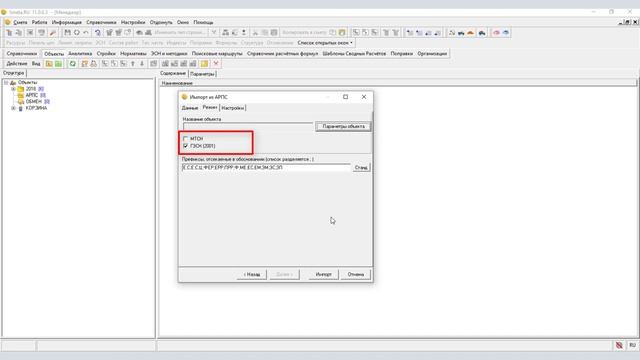Click the Назад button
Image resolution: width=640 pixels, height=360 pixels.
point(252,274)
